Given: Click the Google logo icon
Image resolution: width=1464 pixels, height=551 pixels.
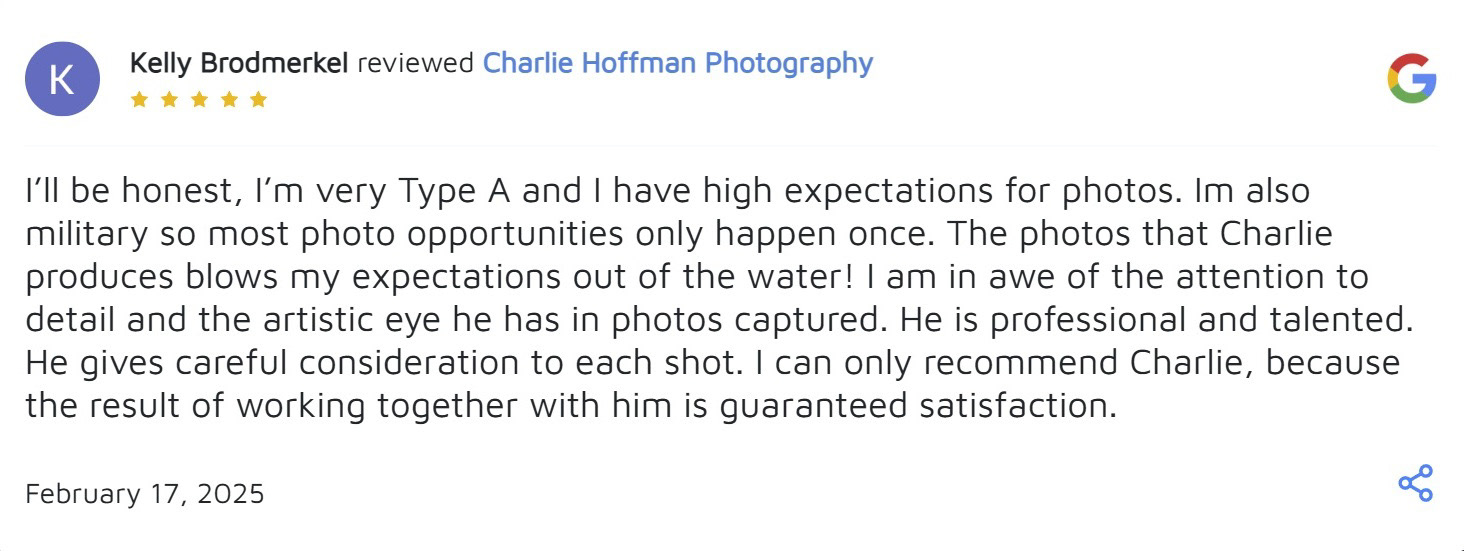Looking at the screenshot, I should [1411, 79].
